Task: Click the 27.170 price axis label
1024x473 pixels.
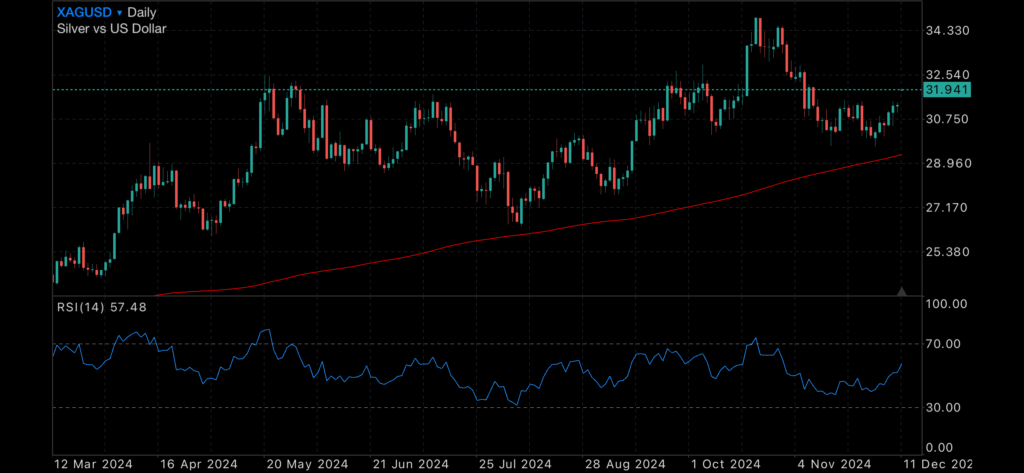Action: 948,208
